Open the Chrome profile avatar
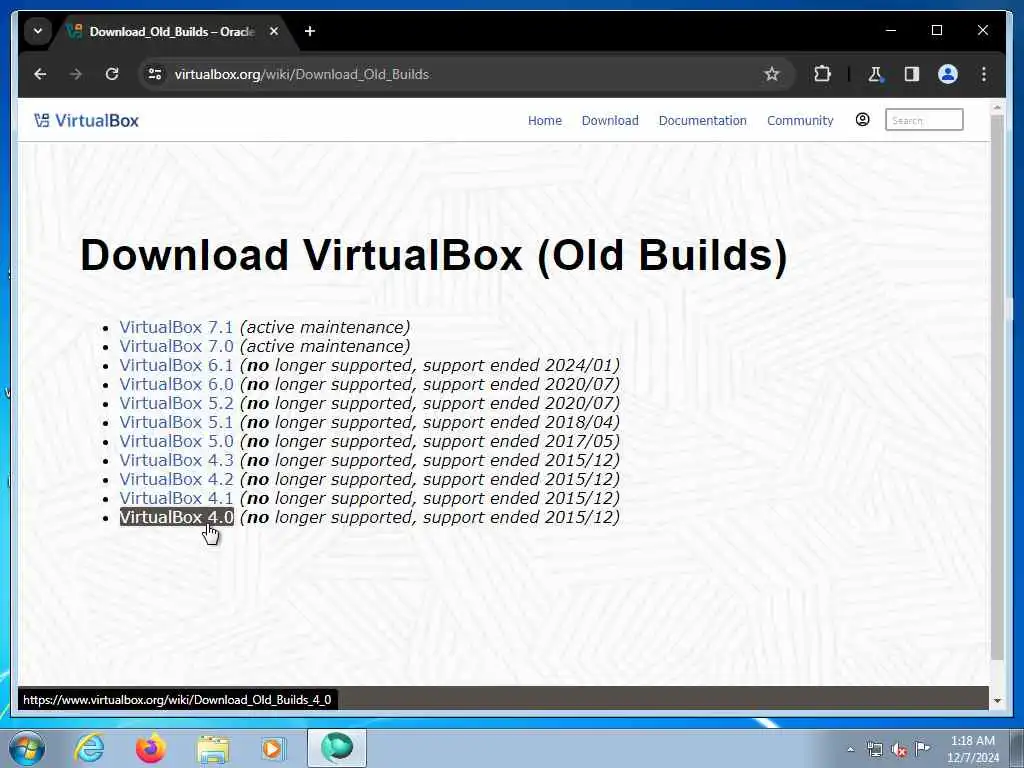1024x768 pixels. click(948, 74)
